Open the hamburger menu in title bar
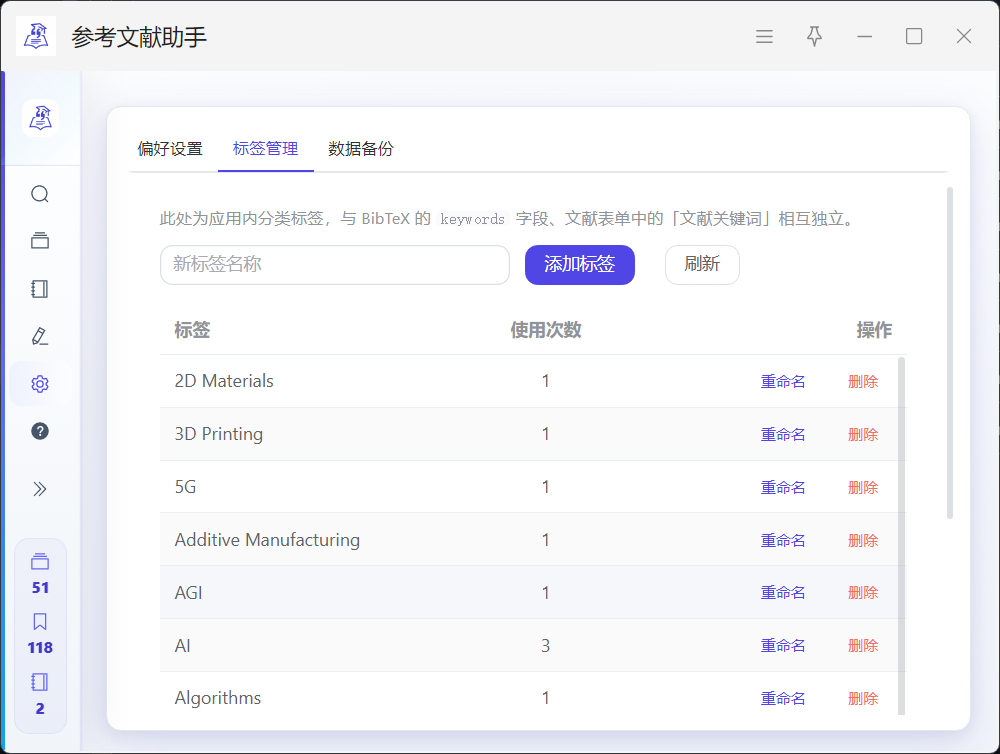 [x=764, y=37]
